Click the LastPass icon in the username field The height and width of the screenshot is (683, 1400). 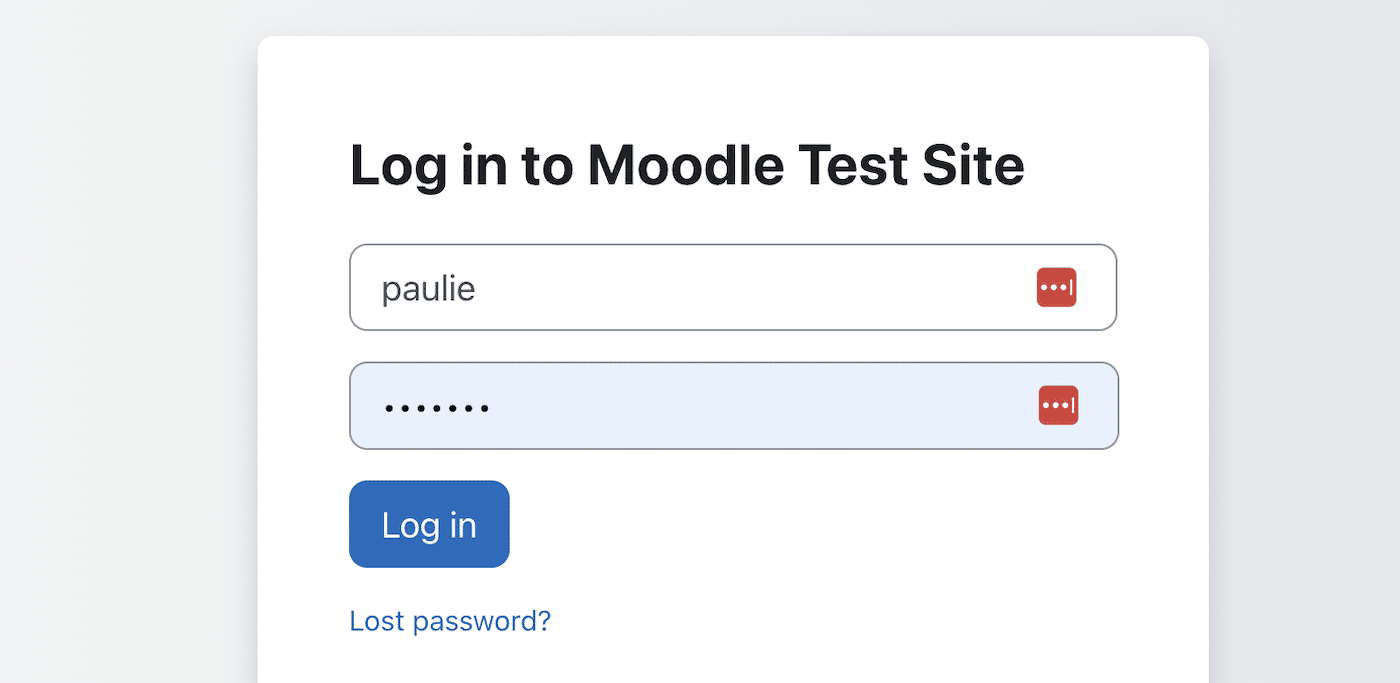pyautogui.click(x=1056, y=288)
